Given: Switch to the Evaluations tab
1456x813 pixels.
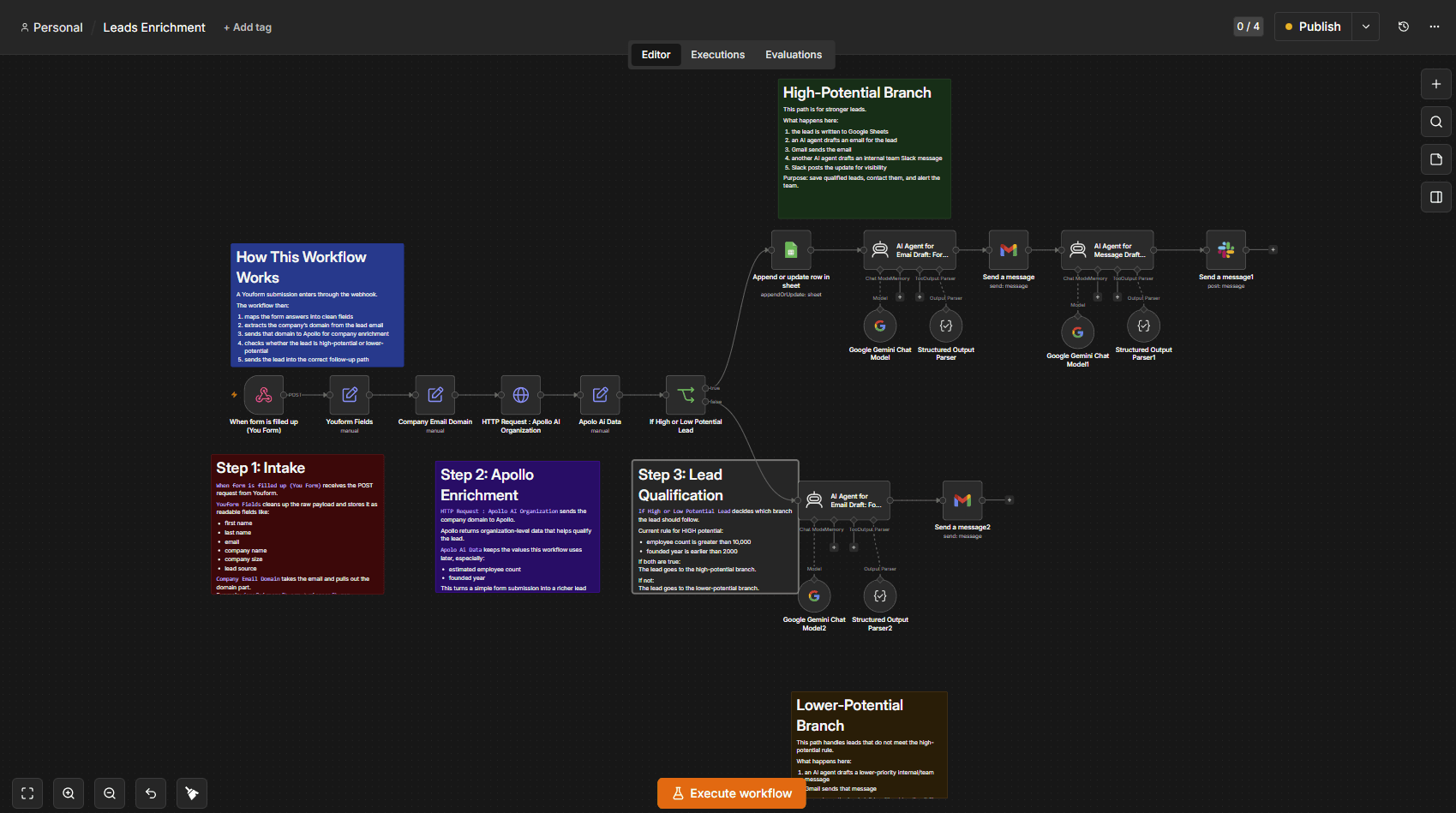Looking at the screenshot, I should click(x=794, y=55).
